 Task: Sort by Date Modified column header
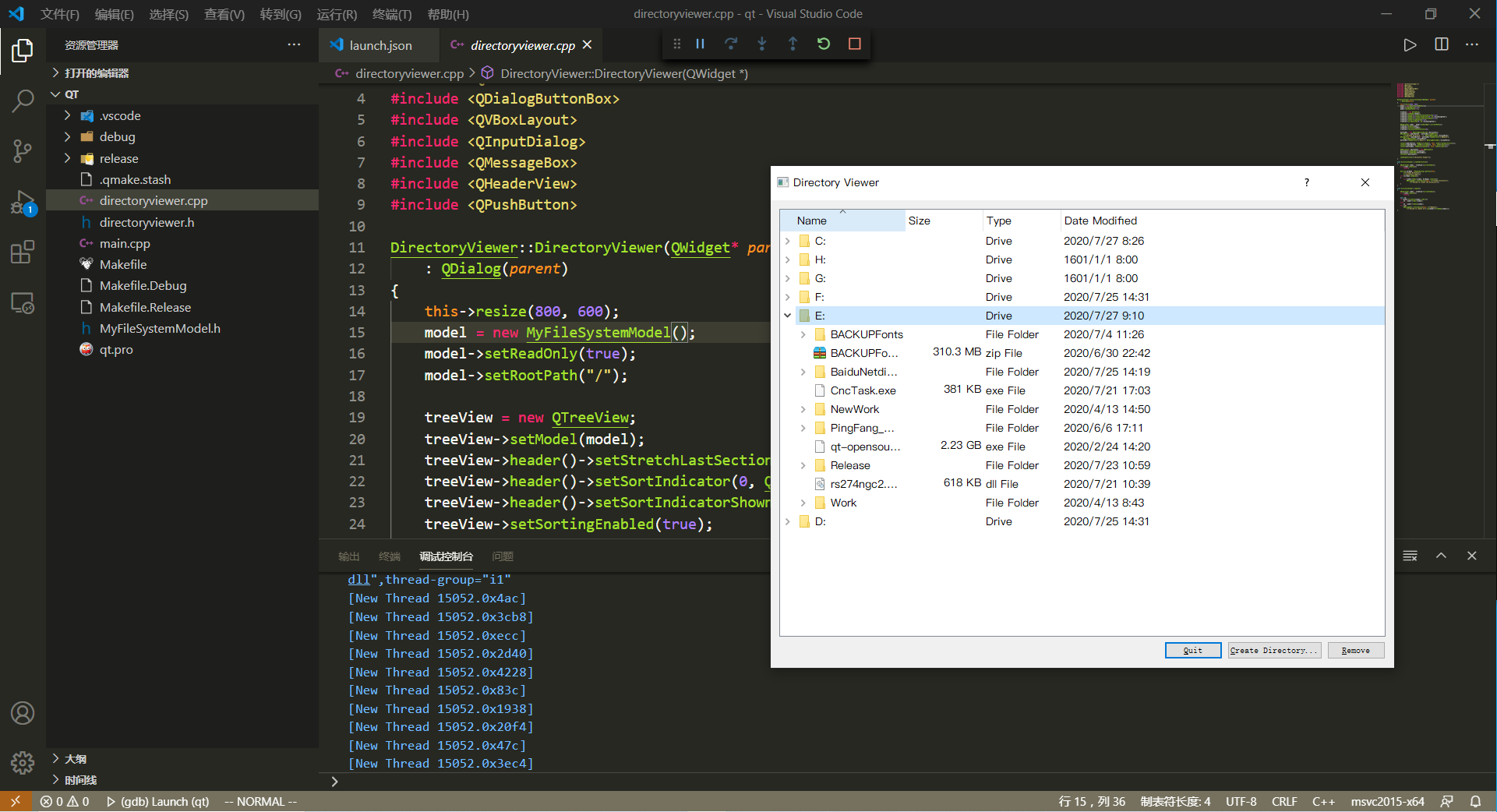click(1100, 221)
